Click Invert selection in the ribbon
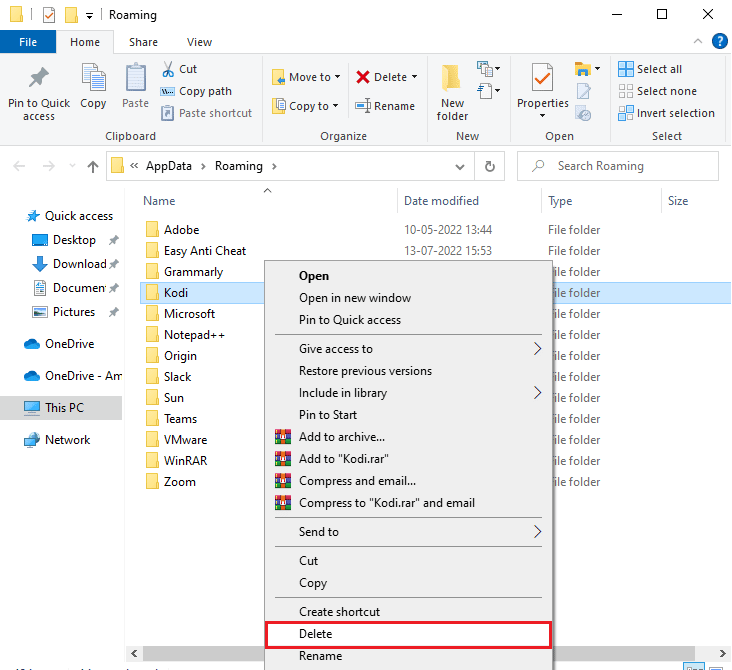The image size is (732, 670). [666, 113]
